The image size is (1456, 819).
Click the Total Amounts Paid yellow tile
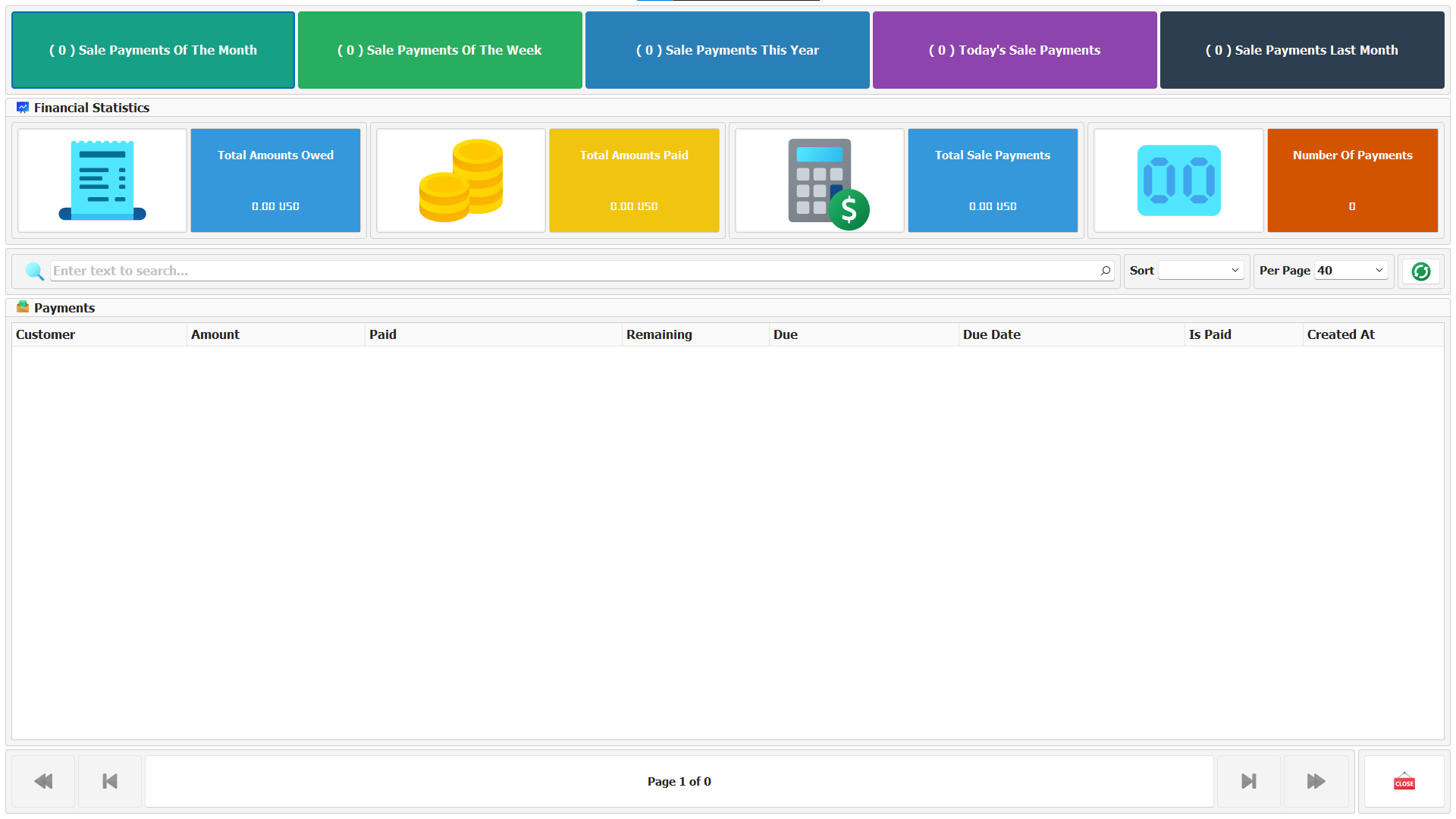coord(634,180)
